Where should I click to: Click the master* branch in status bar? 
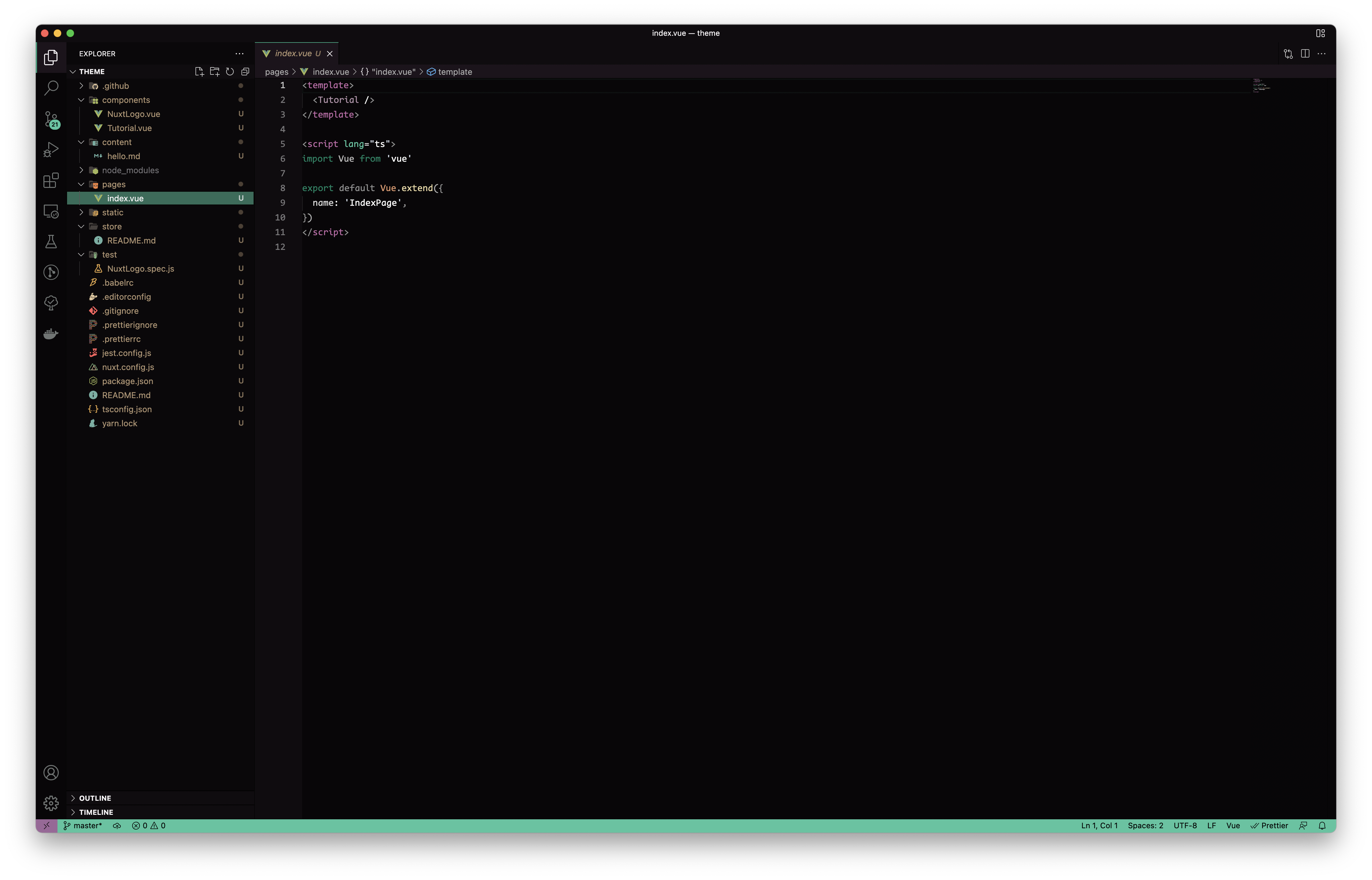[x=83, y=826]
